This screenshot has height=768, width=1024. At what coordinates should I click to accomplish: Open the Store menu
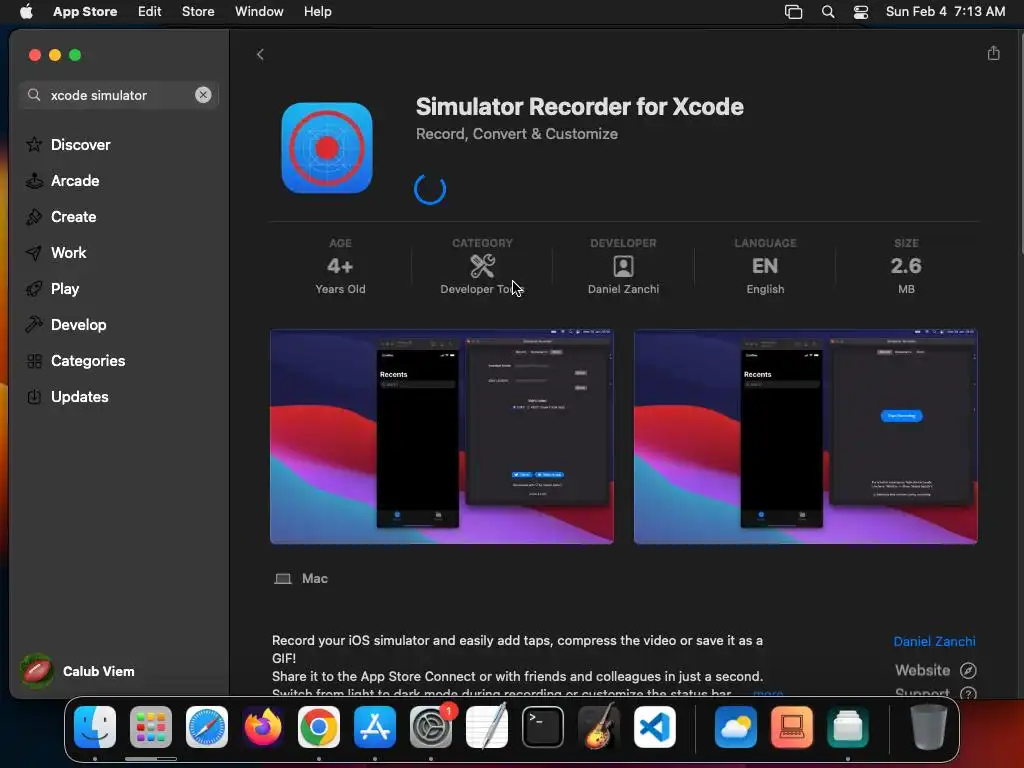point(198,11)
